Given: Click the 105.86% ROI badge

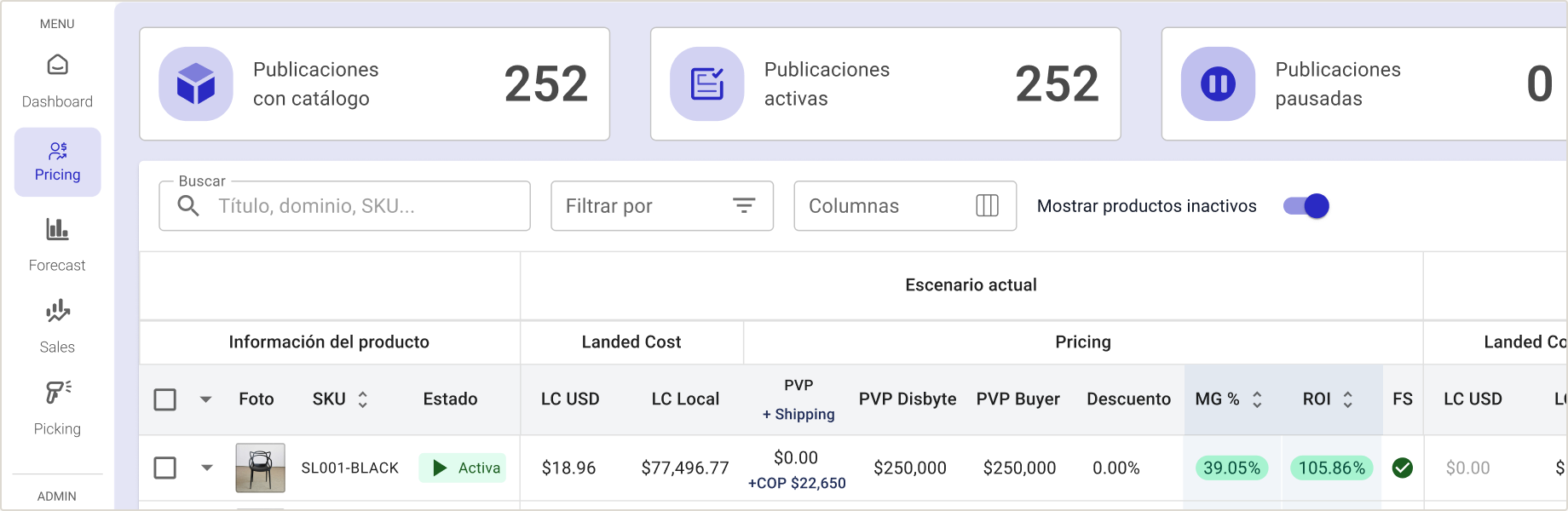Looking at the screenshot, I should pyautogui.click(x=1332, y=468).
